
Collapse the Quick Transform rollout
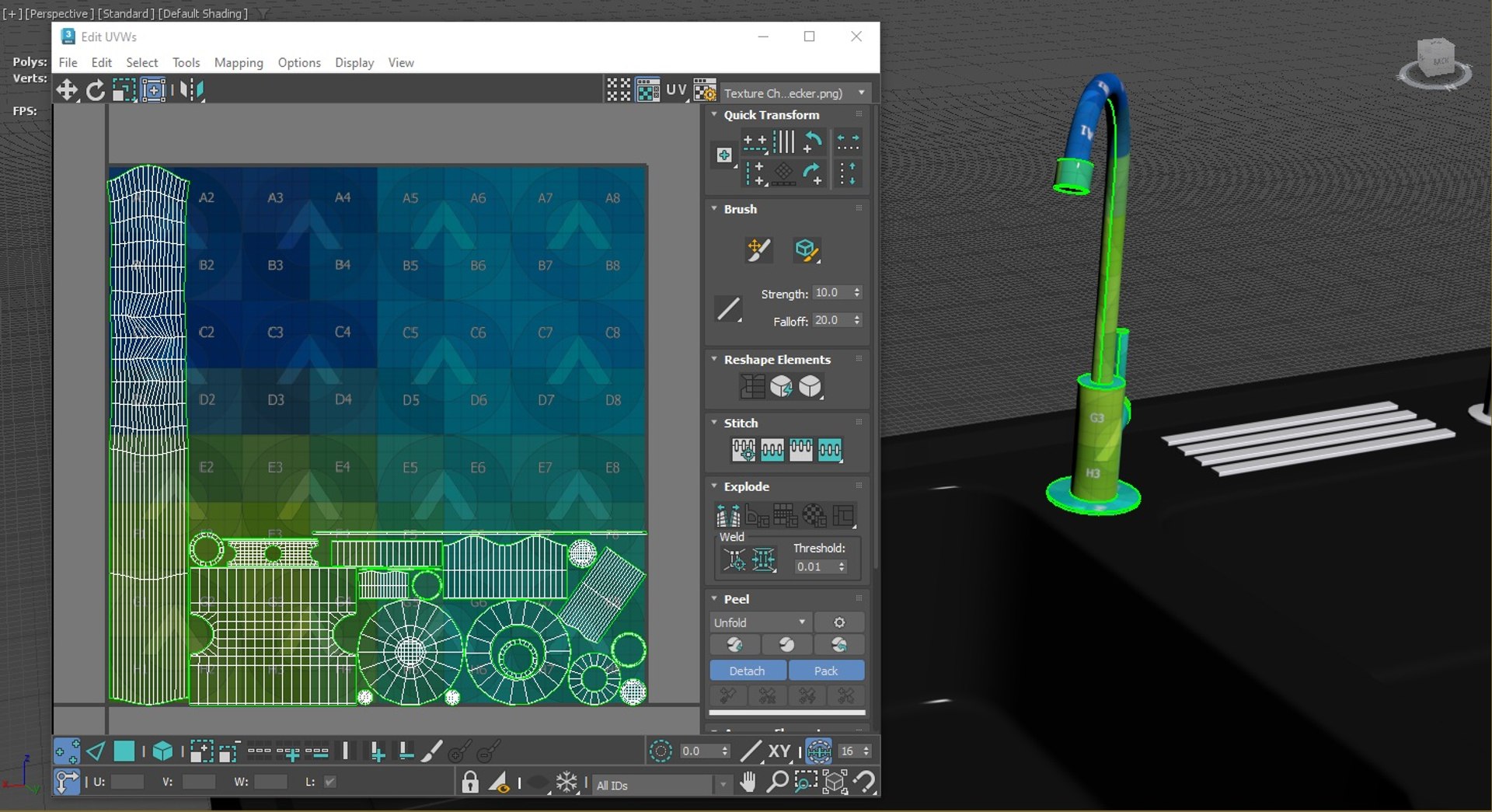714,115
